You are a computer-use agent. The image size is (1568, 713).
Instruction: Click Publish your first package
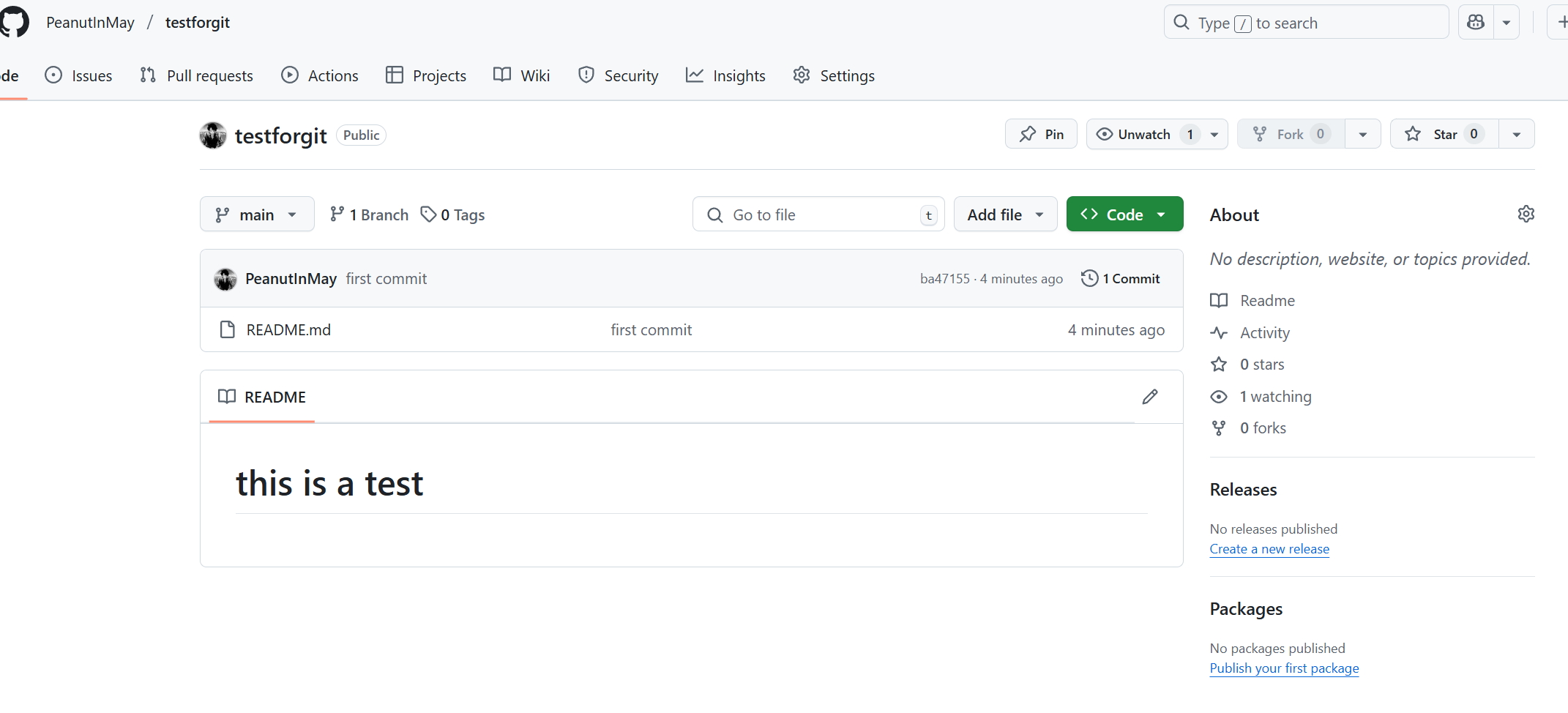[1284, 668]
